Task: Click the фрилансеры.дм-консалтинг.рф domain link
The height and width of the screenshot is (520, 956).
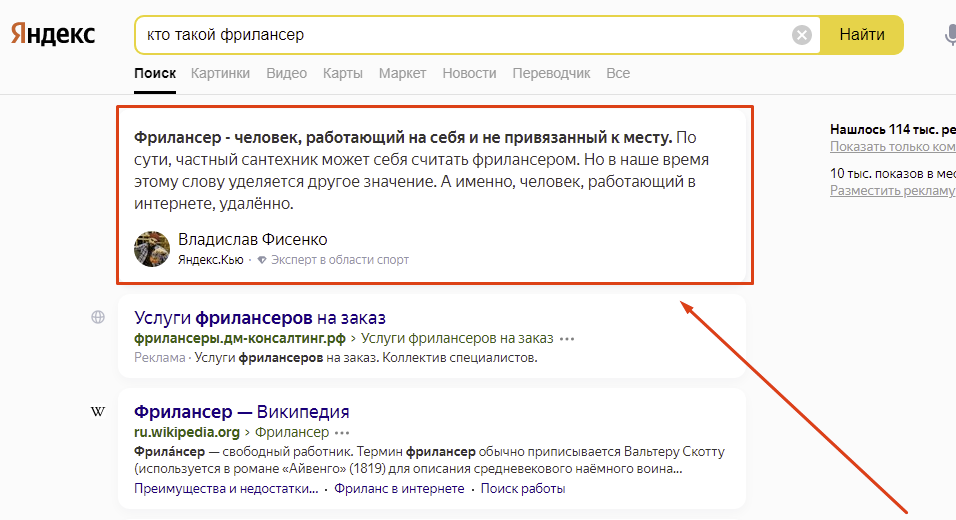Action: pos(240,338)
